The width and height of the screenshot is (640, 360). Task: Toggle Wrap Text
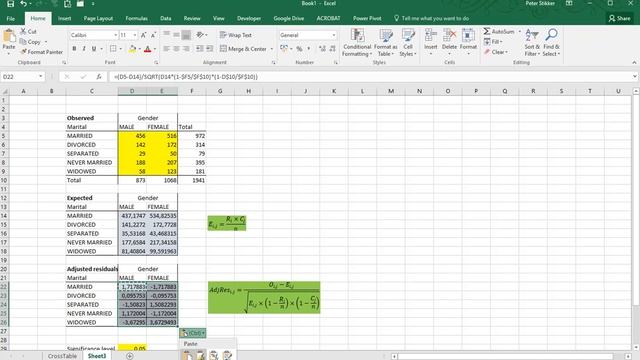pyautogui.click(x=236, y=35)
